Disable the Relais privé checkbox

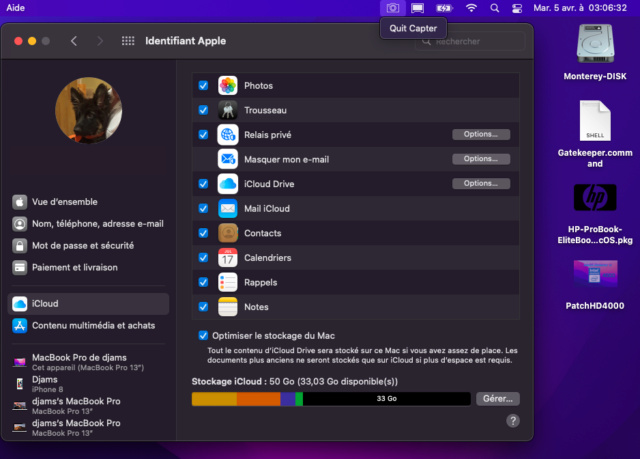tap(203, 135)
